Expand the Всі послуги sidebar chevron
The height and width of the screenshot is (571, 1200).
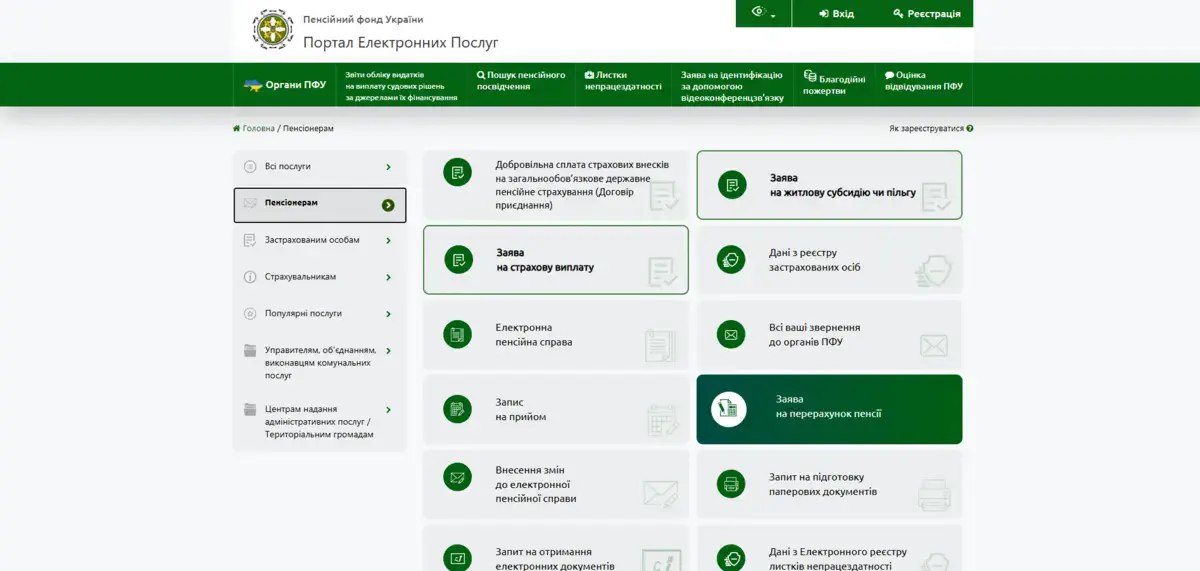point(388,167)
